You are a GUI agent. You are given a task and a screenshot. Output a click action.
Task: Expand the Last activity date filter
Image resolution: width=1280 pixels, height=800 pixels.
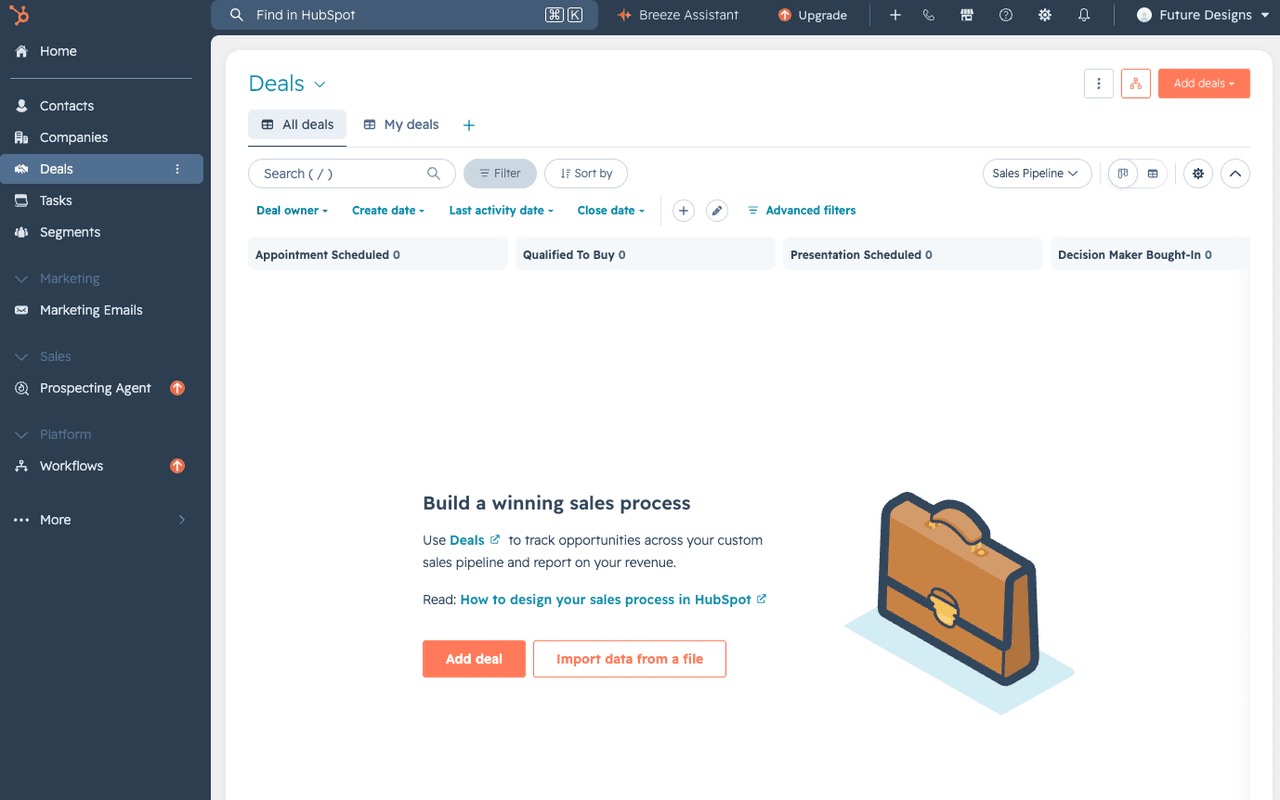(501, 211)
